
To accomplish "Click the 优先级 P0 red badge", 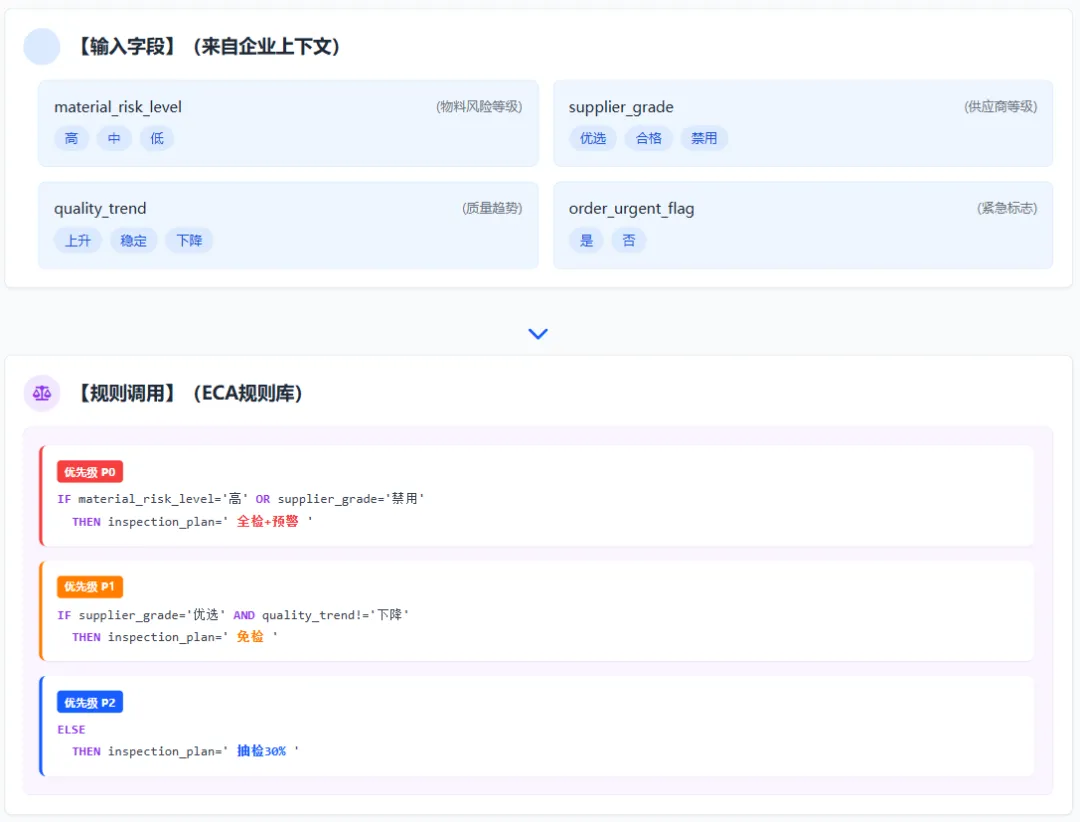I will (90, 472).
